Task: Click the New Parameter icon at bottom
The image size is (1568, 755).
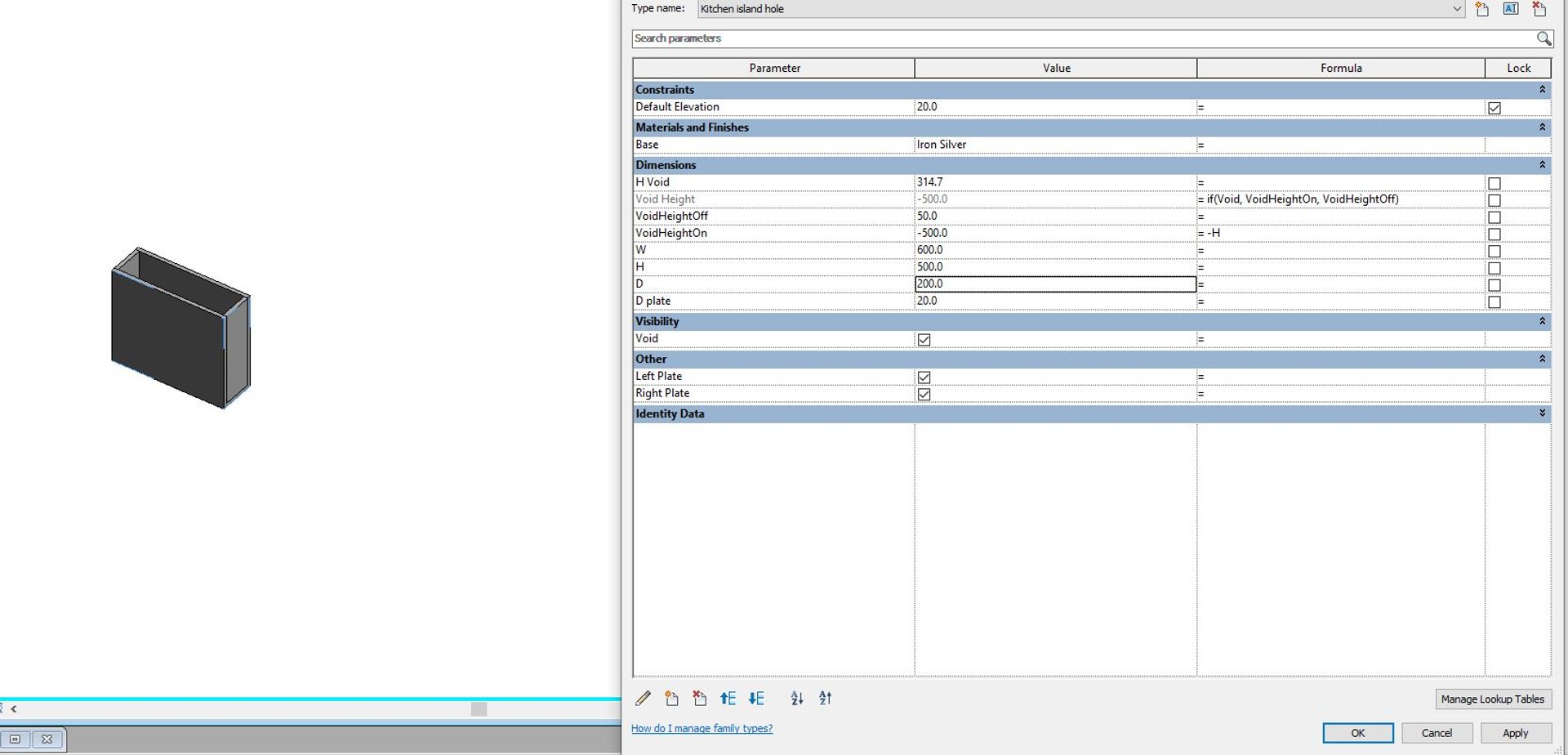Action: pos(671,698)
